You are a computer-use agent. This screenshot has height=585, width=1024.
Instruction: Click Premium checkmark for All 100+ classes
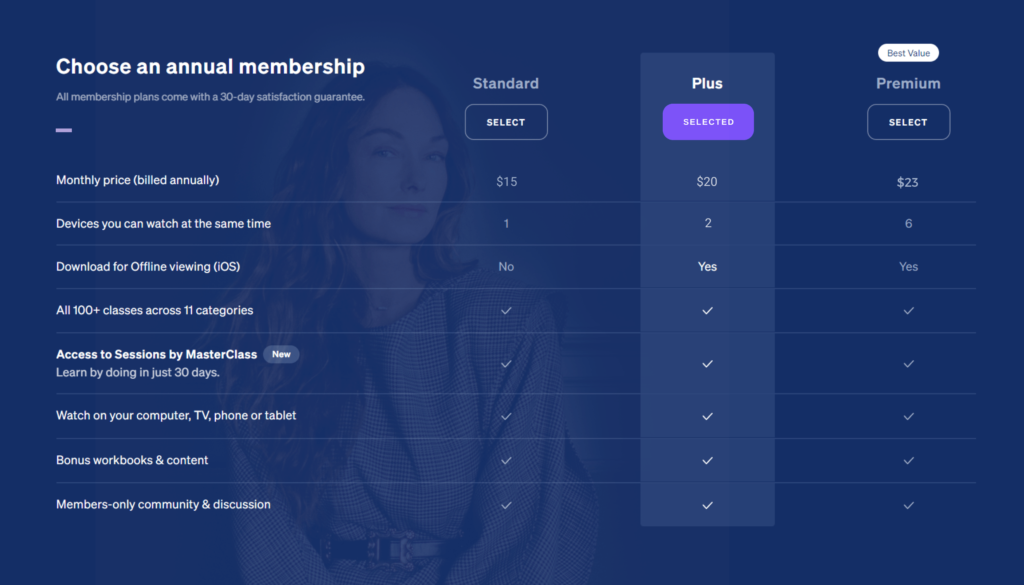point(908,310)
